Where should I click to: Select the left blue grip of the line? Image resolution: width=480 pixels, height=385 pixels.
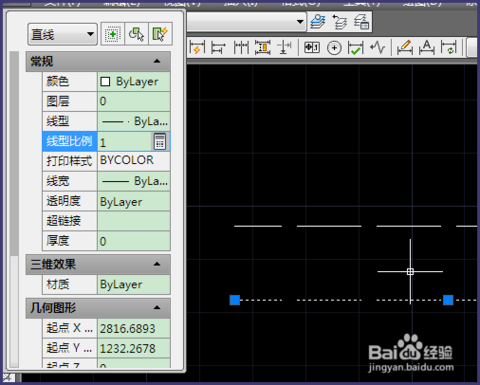tap(235, 300)
